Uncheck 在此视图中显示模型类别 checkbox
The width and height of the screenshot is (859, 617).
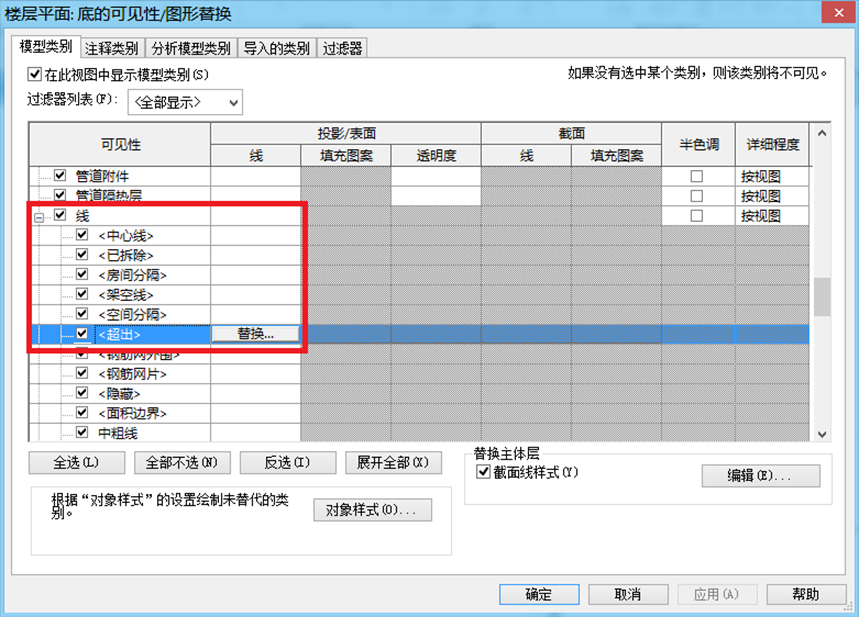pos(34,74)
